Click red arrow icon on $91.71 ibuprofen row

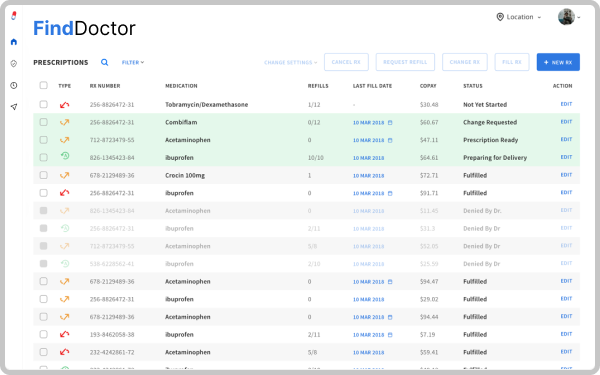pos(64,193)
